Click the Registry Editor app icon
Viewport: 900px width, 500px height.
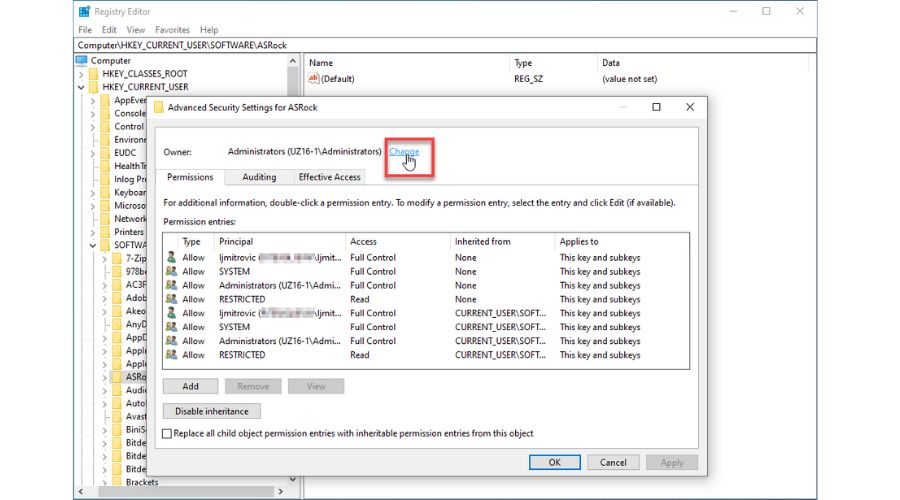(x=84, y=11)
